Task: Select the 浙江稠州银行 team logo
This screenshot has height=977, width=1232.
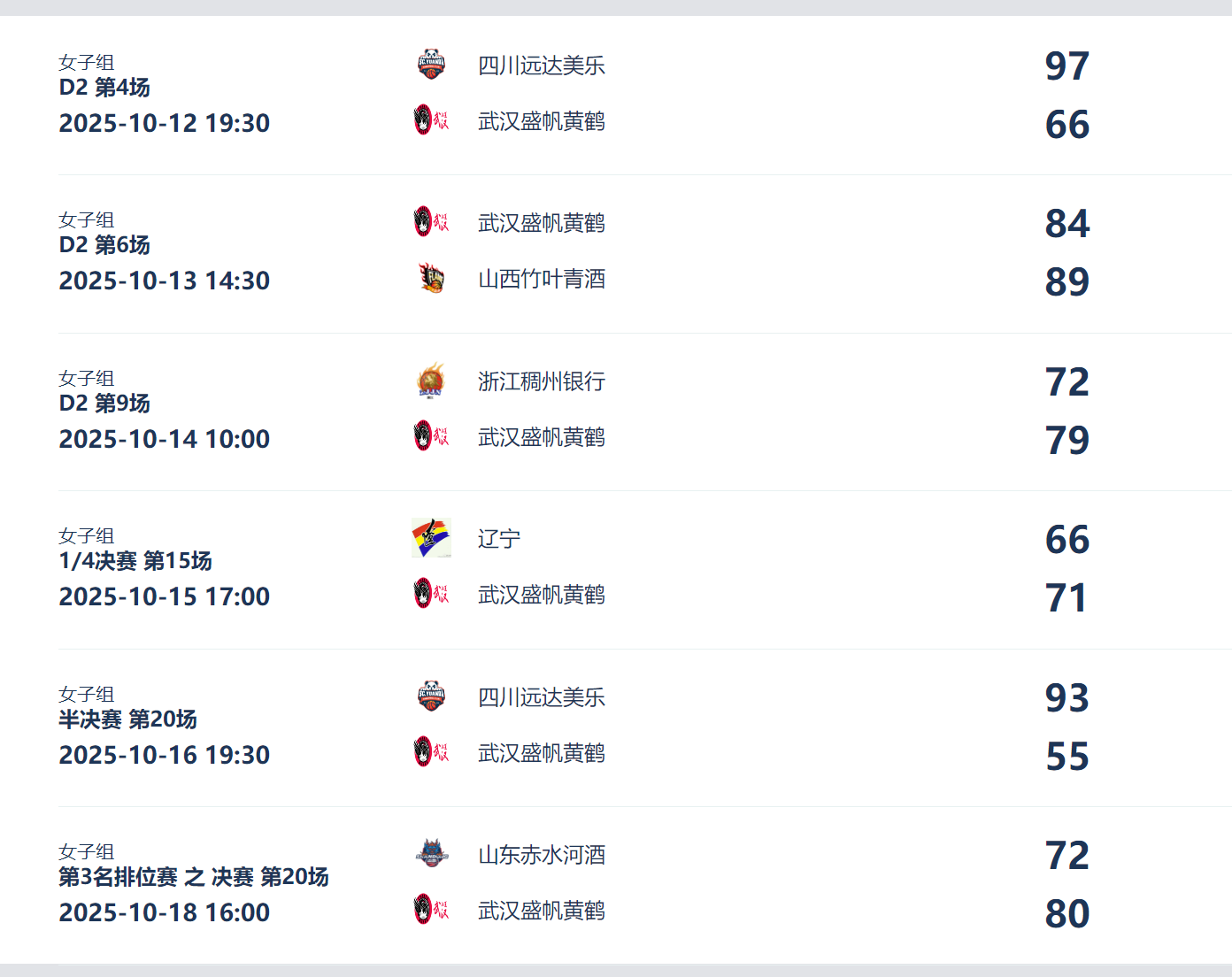Action: 431,381
